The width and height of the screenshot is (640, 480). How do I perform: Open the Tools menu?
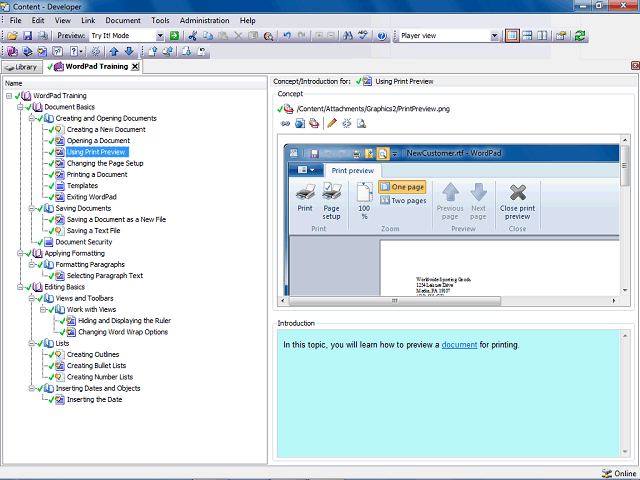(x=160, y=20)
